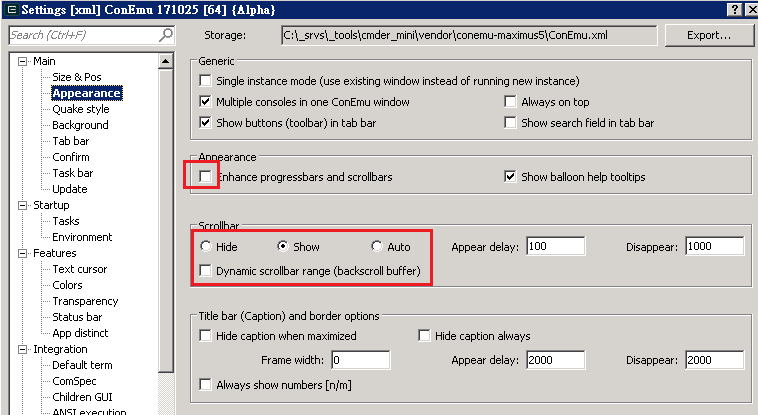Click the Storage path field
Viewport: 758px width, 415px height.
pos(469,35)
